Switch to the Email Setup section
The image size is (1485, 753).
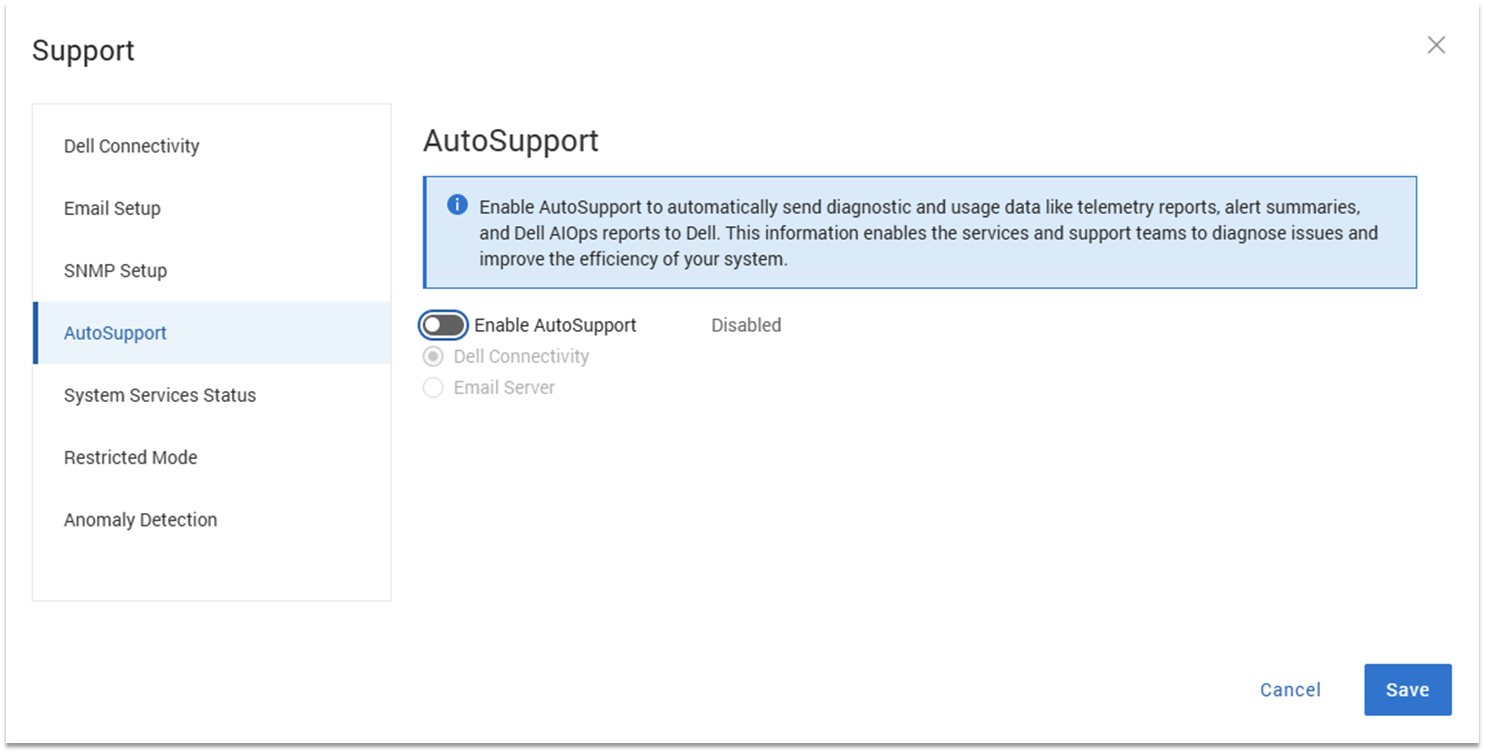coord(112,208)
